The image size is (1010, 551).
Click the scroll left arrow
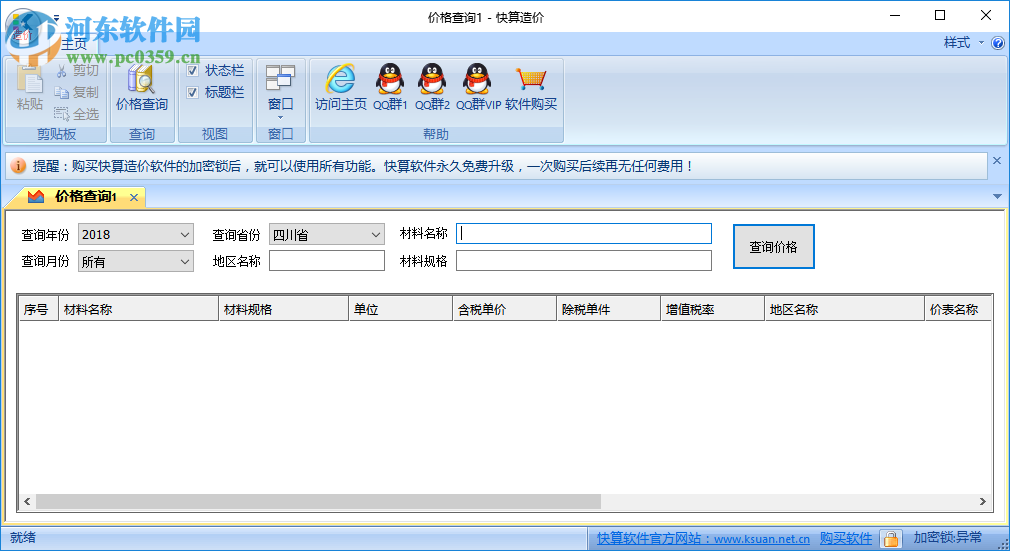tap(27, 501)
